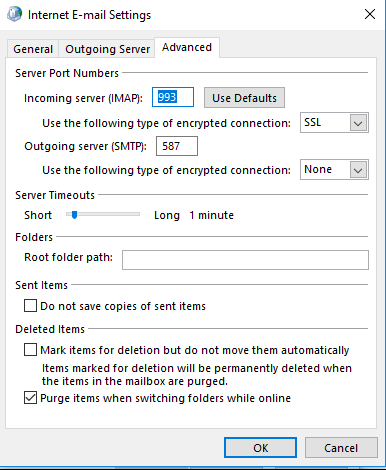
Task: Click the Internet E-mail Settings globe icon
Action: coord(14,14)
